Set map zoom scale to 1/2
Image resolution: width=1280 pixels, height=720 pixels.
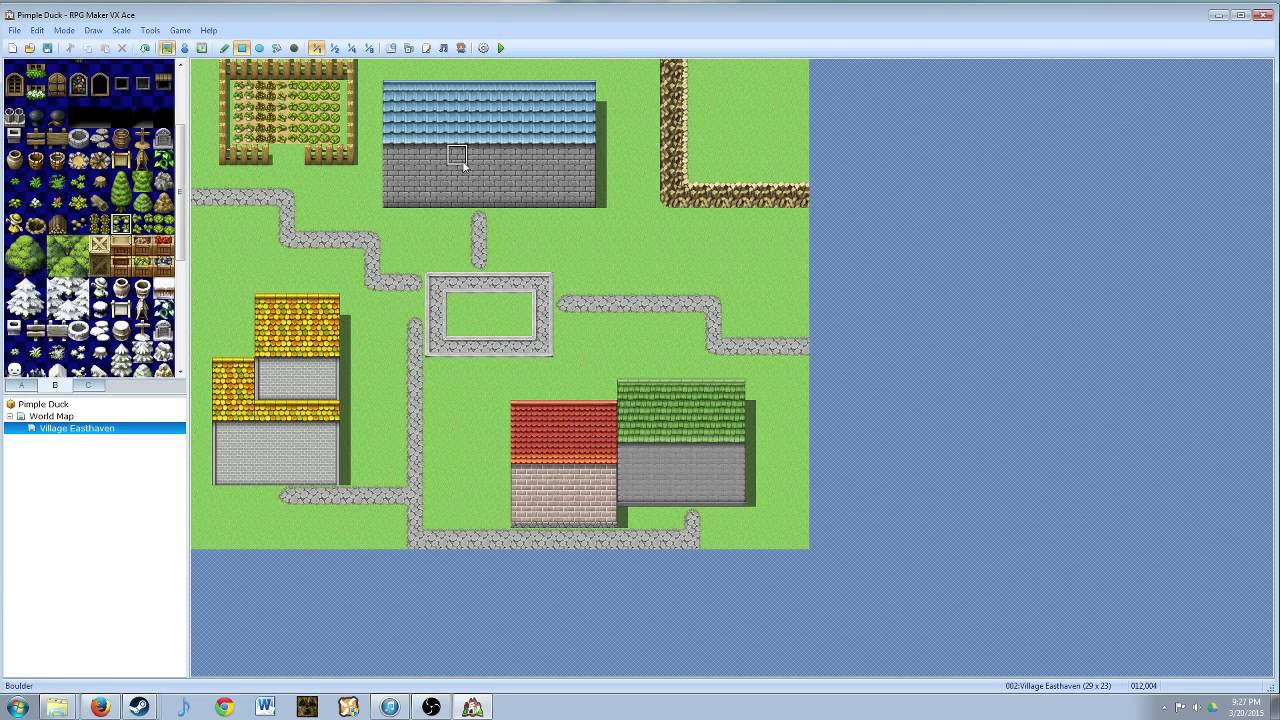tap(334, 48)
